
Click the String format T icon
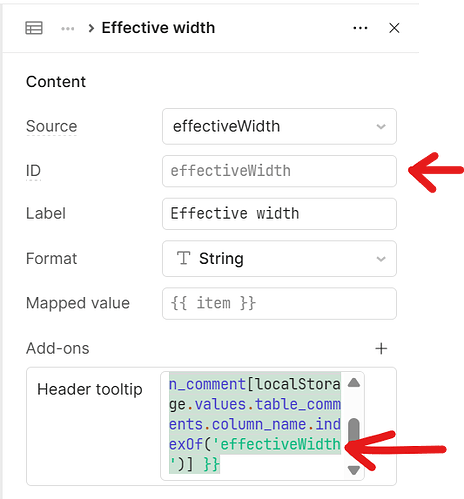click(x=183, y=258)
